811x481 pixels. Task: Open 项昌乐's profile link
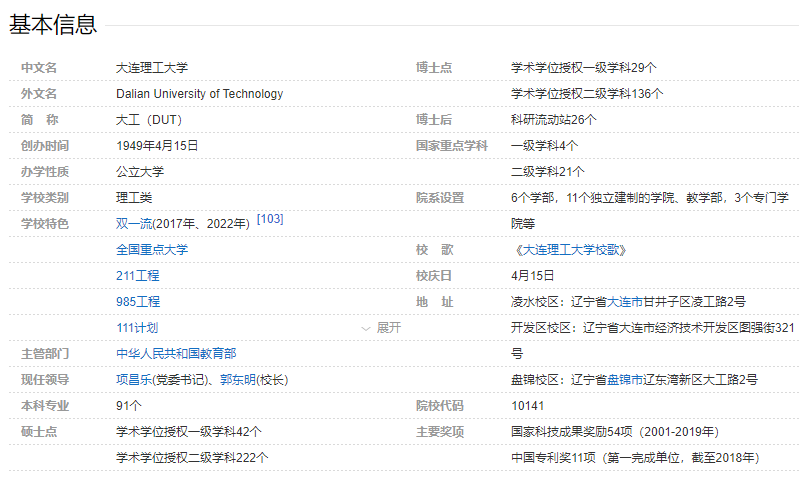point(134,379)
